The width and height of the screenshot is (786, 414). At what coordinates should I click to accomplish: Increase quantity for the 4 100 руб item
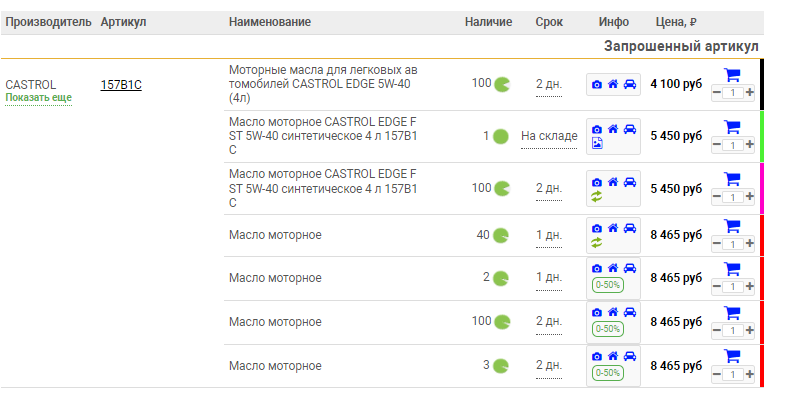click(x=750, y=93)
